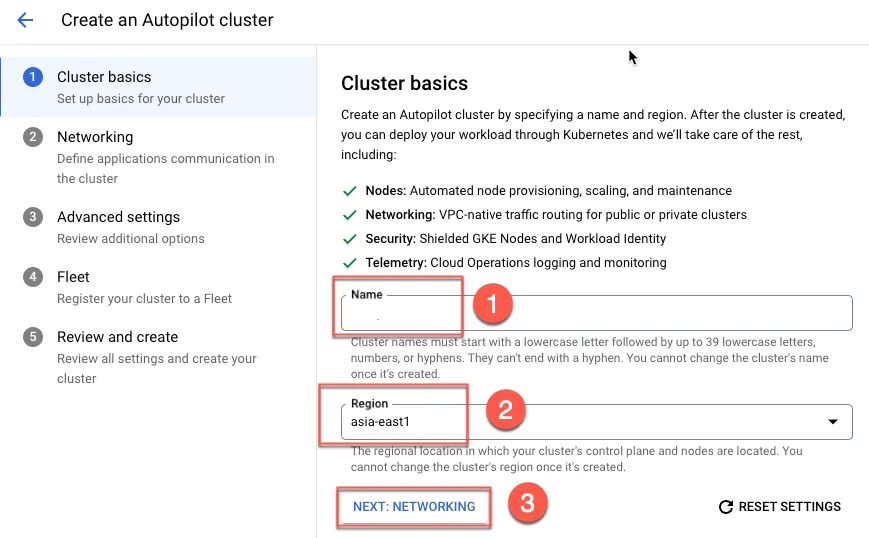This screenshot has width=869, height=538.
Task: Go to the Fleet step
Action: tap(159, 287)
